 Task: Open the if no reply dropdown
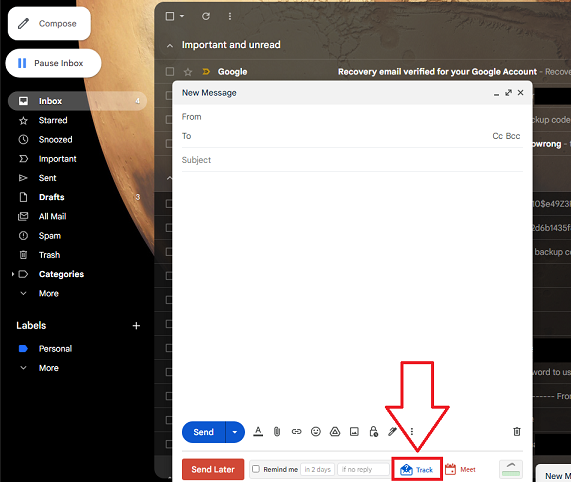363,470
